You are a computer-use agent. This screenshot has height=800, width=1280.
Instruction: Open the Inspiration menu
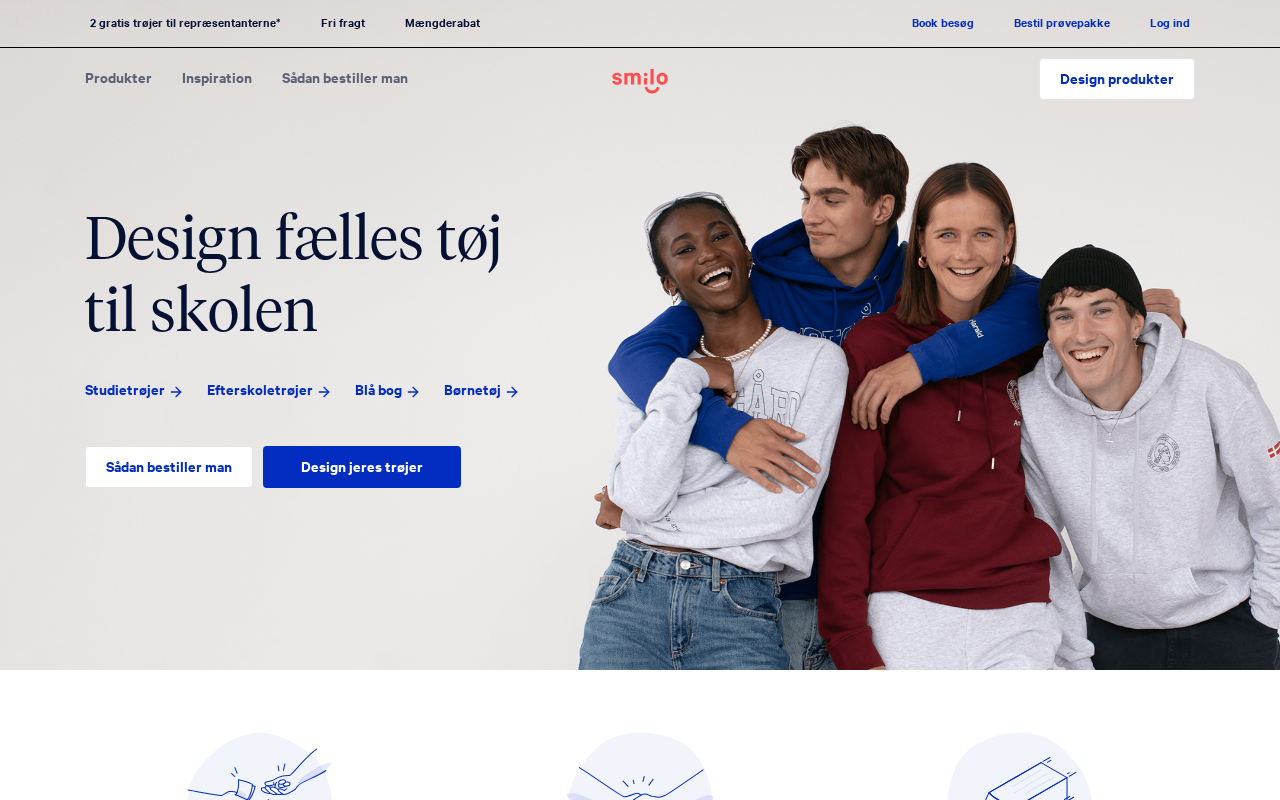click(217, 78)
